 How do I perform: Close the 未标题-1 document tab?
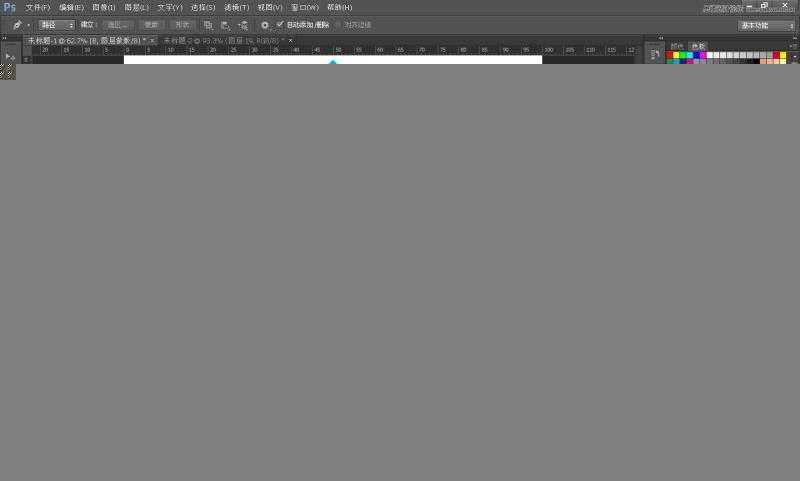pos(152,40)
